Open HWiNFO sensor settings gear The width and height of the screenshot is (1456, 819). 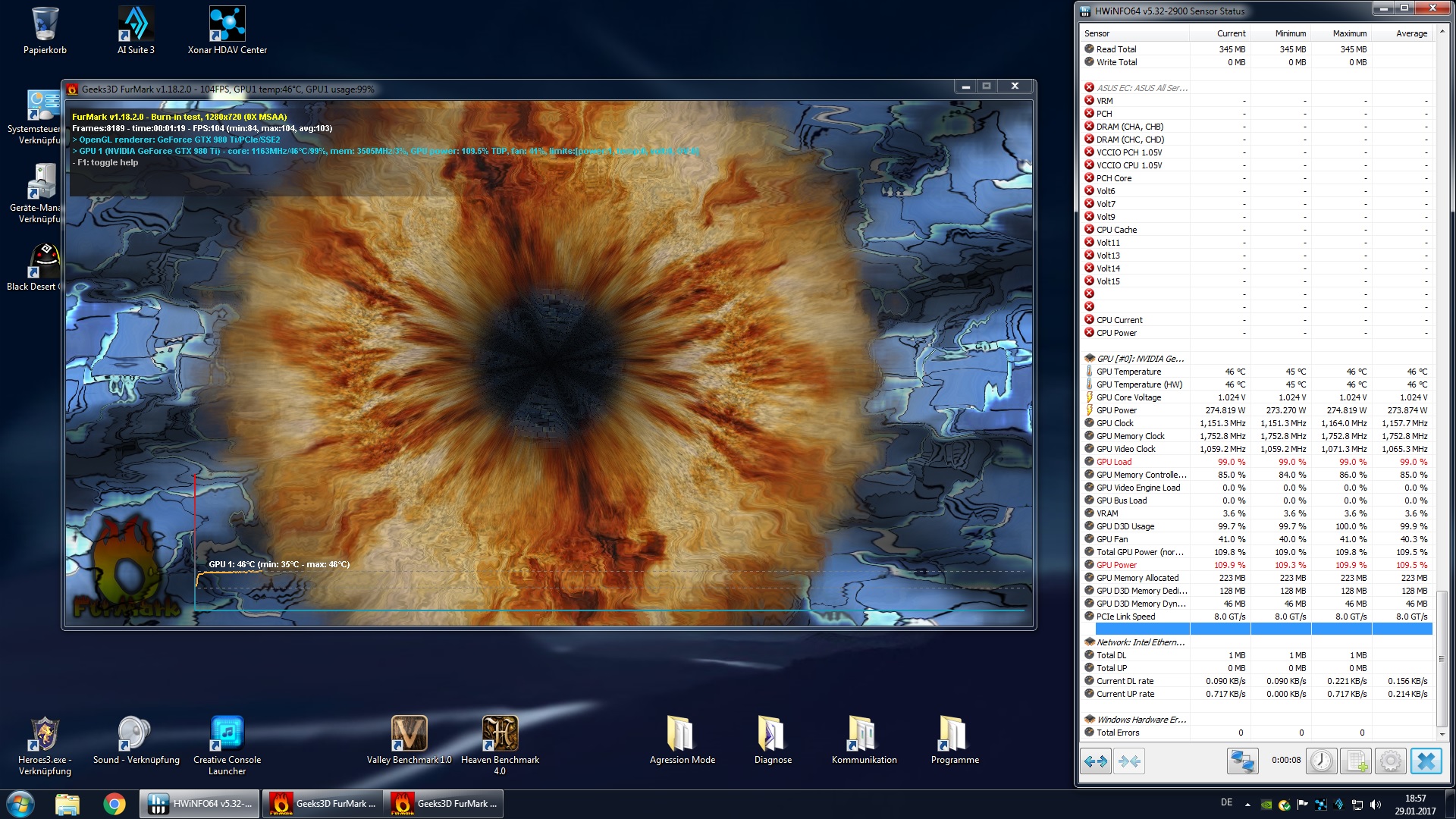click(x=1390, y=761)
